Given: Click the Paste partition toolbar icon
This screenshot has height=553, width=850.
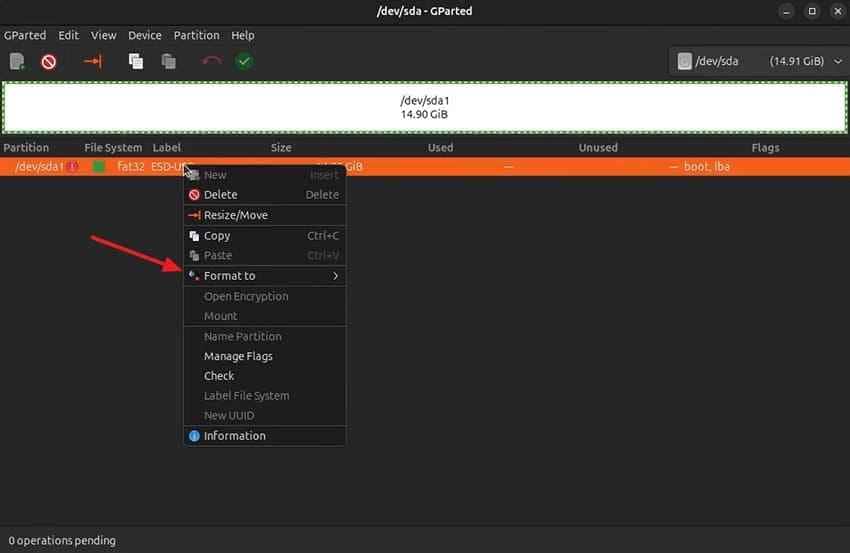Looking at the screenshot, I should point(169,61).
